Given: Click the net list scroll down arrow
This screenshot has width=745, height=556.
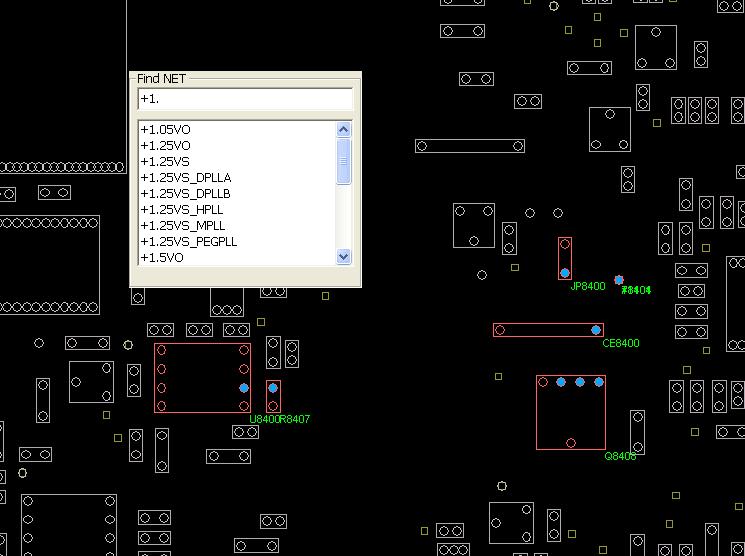Looking at the screenshot, I should [344, 257].
